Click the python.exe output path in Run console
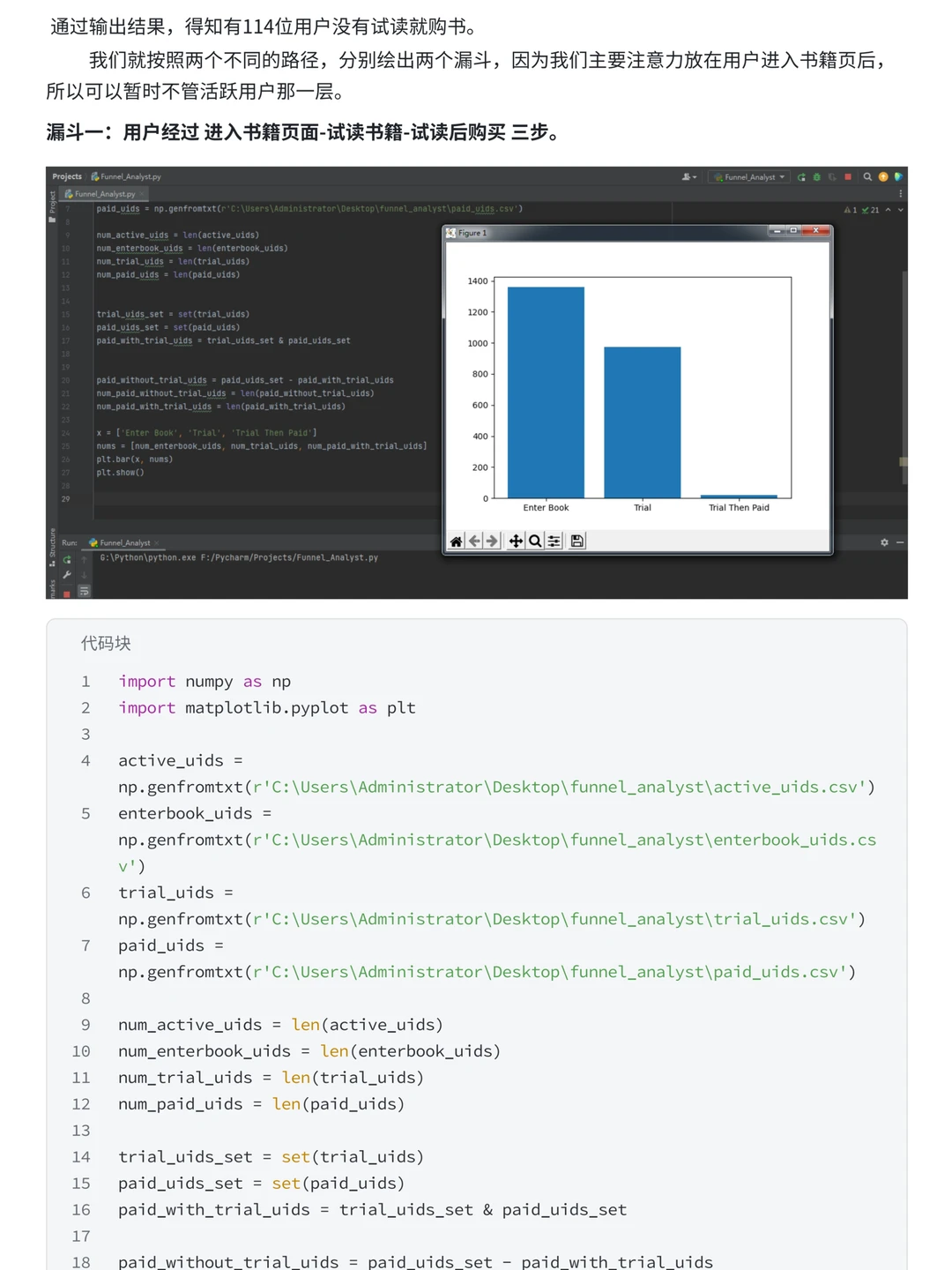 click(x=239, y=558)
